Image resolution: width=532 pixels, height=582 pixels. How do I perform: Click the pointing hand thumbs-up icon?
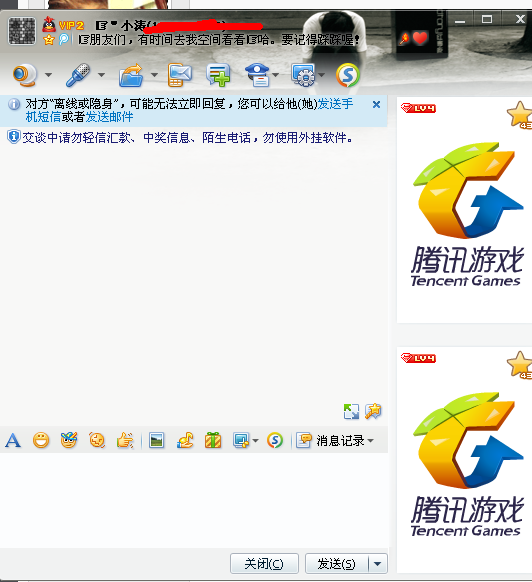click(125, 441)
